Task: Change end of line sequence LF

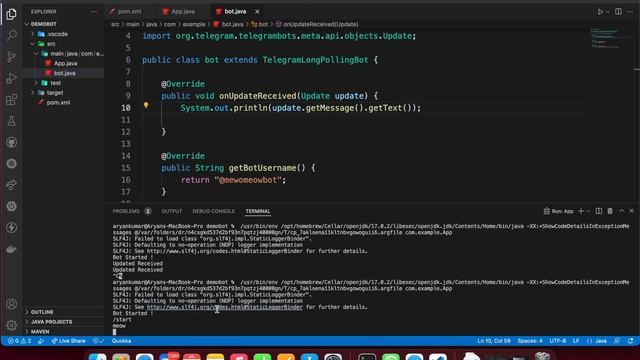Action: pos(576,341)
